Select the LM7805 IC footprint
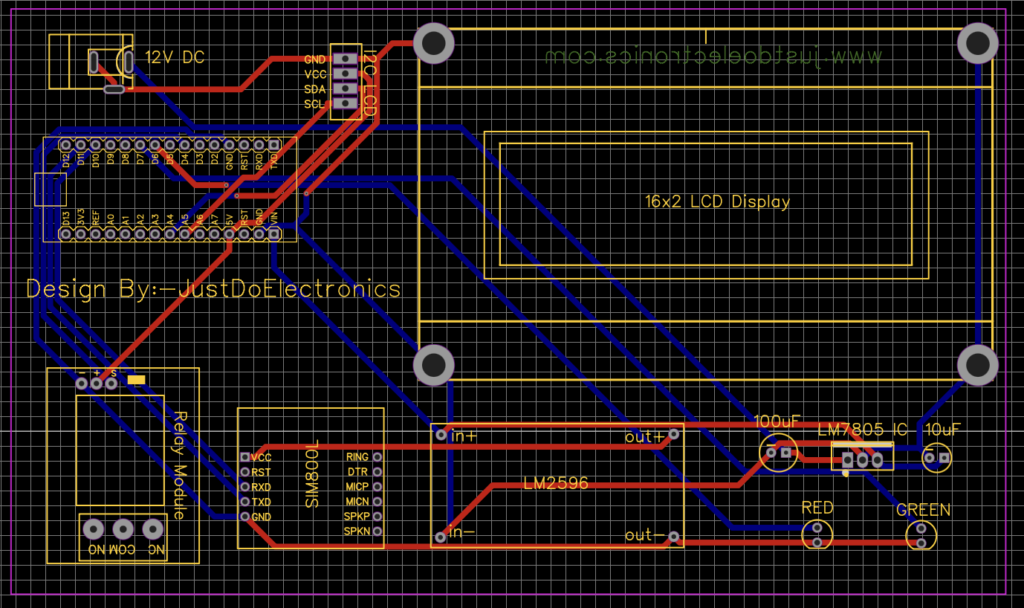Image resolution: width=1024 pixels, height=608 pixels. (x=862, y=458)
